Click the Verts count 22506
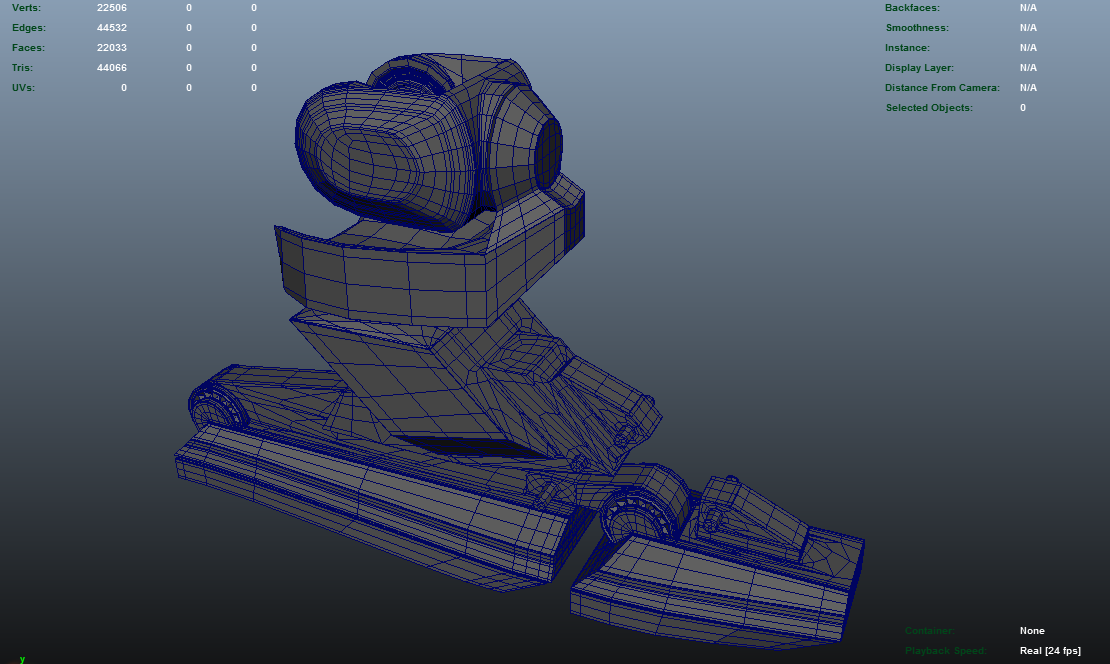 click(x=112, y=8)
